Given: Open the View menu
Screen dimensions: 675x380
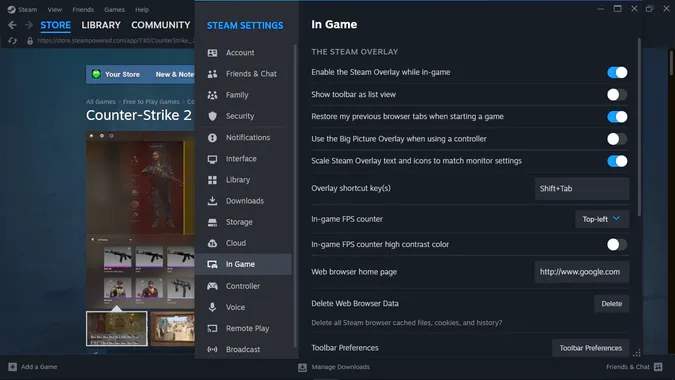Looking at the screenshot, I should coord(55,9).
